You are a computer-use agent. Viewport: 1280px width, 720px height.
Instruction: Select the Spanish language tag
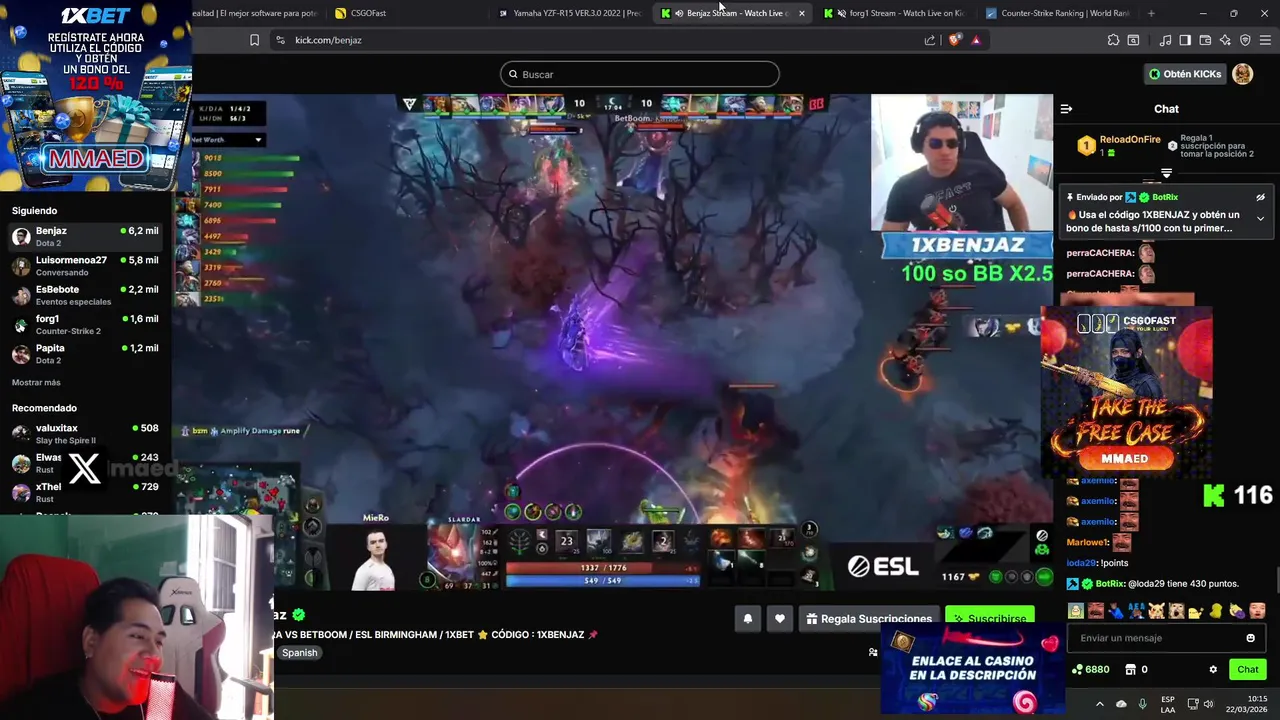tap(299, 653)
